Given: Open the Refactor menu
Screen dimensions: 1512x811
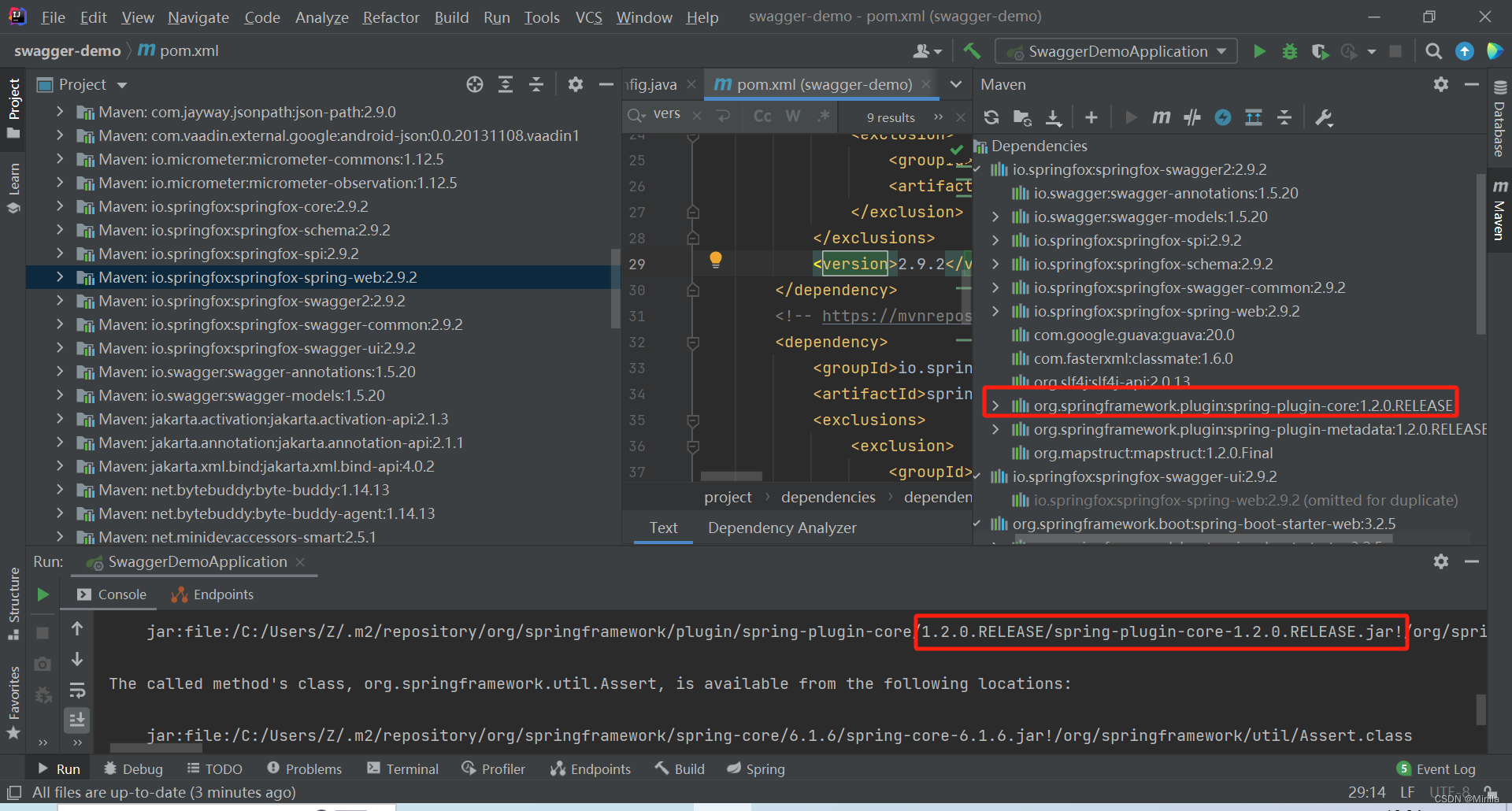Looking at the screenshot, I should 391,17.
